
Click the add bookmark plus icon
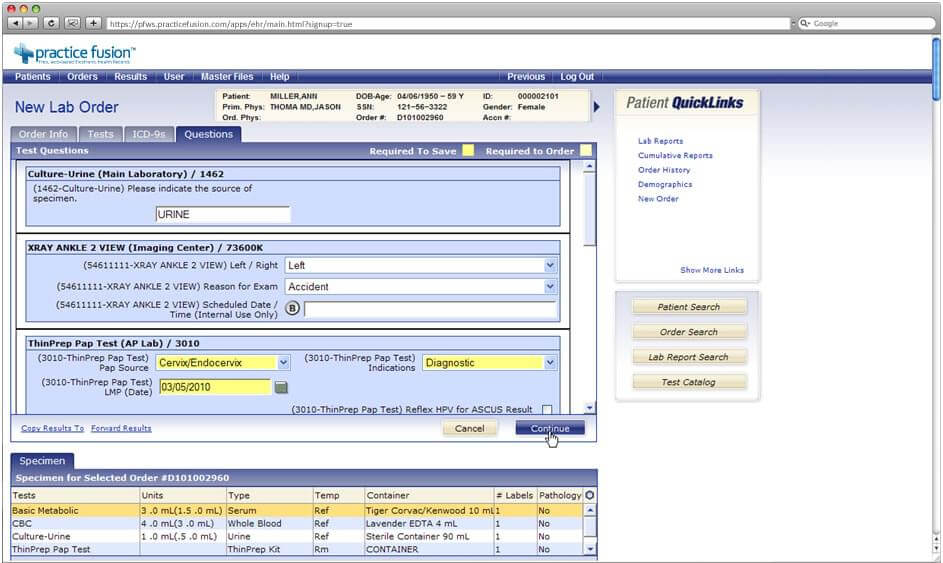(93, 23)
